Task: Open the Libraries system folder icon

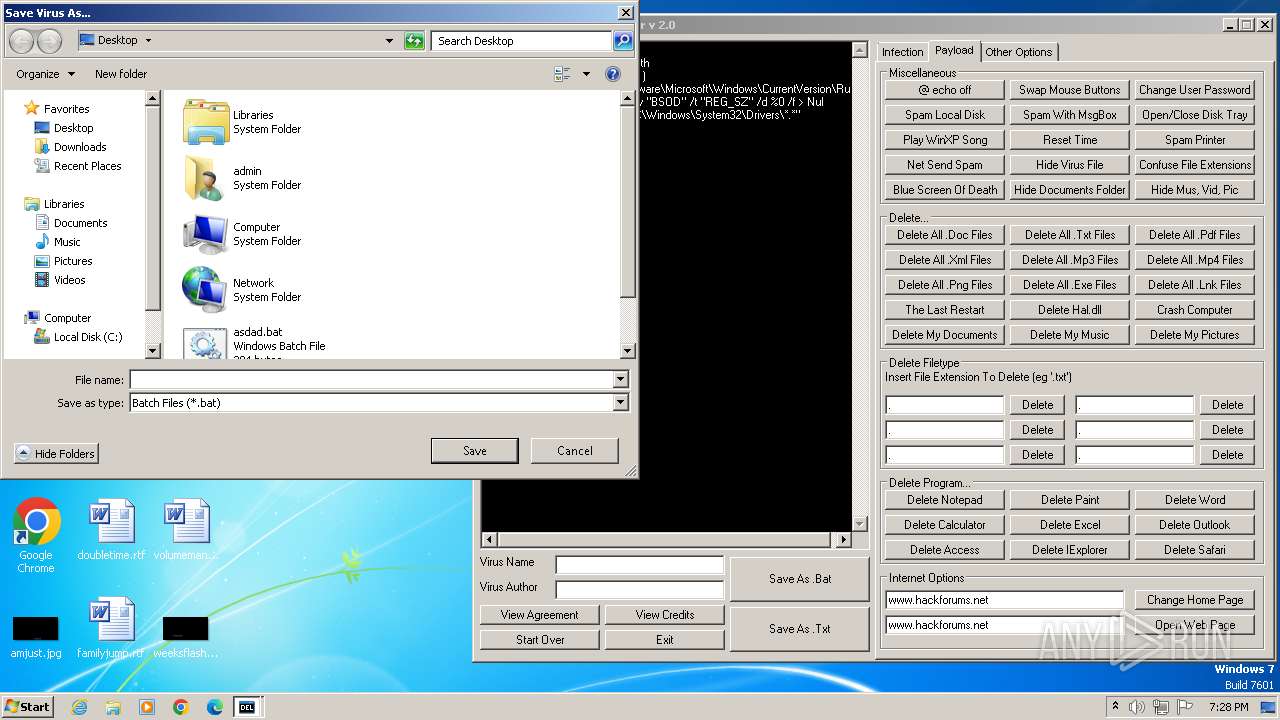Action: [206, 122]
